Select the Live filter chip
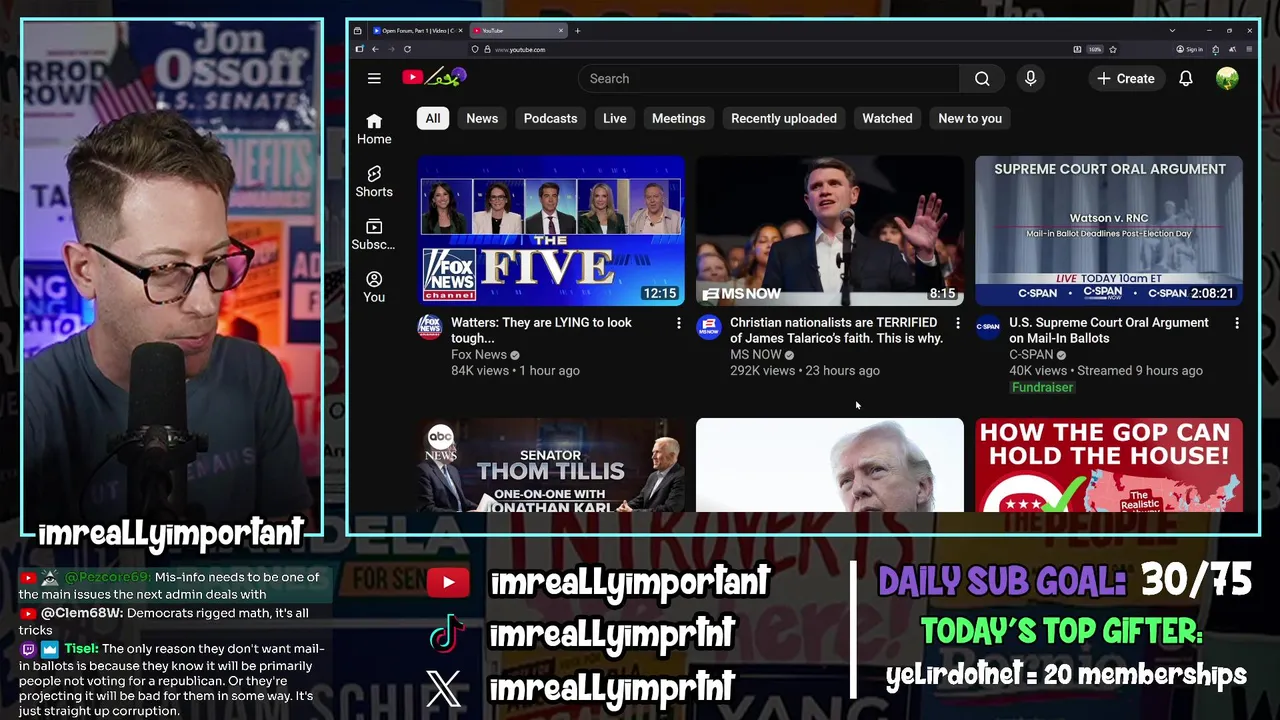This screenshot has height=720, width=1280. (614, 118)
